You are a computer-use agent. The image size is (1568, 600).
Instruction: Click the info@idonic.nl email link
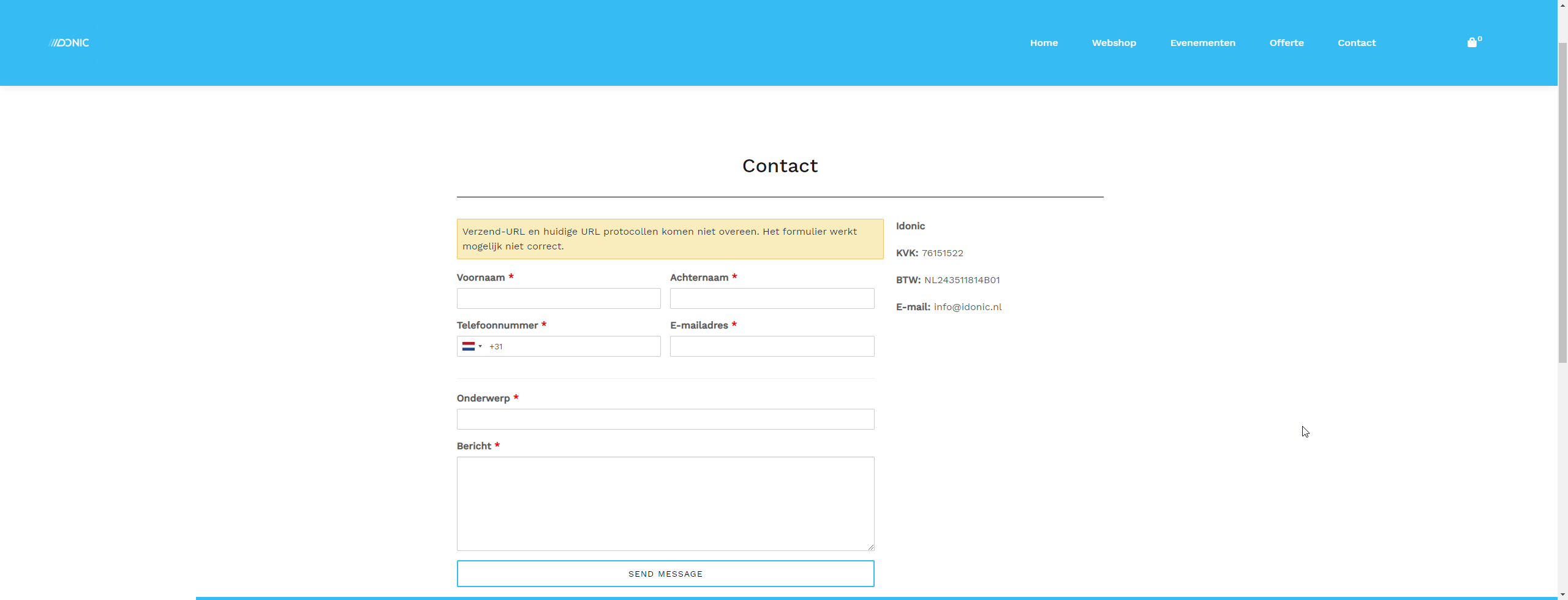pyautogui.click(x=967, y=307)
